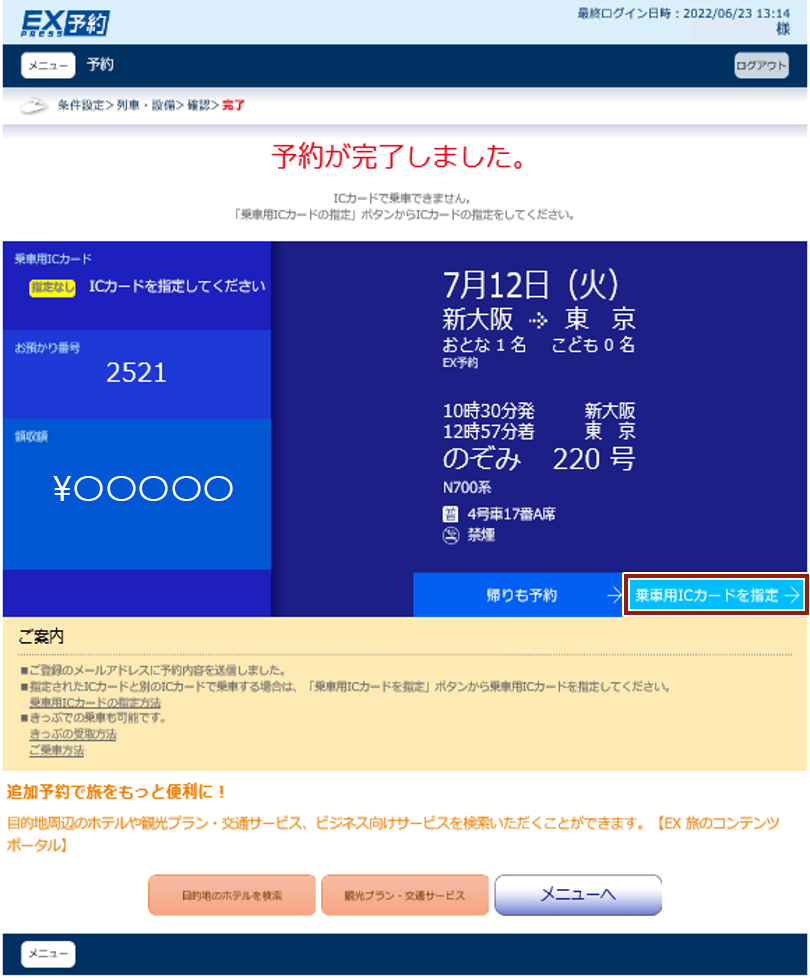Click the 予約が完了しました heading

[400, 157]
